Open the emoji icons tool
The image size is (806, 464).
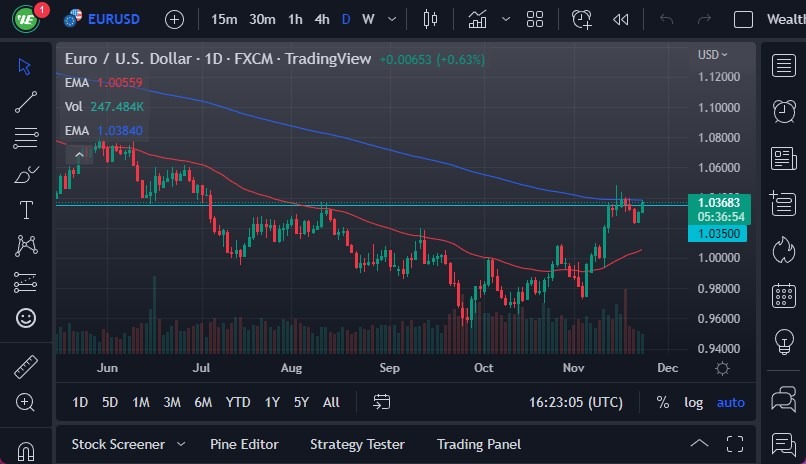pyautogui.click(x=26, y=318)
